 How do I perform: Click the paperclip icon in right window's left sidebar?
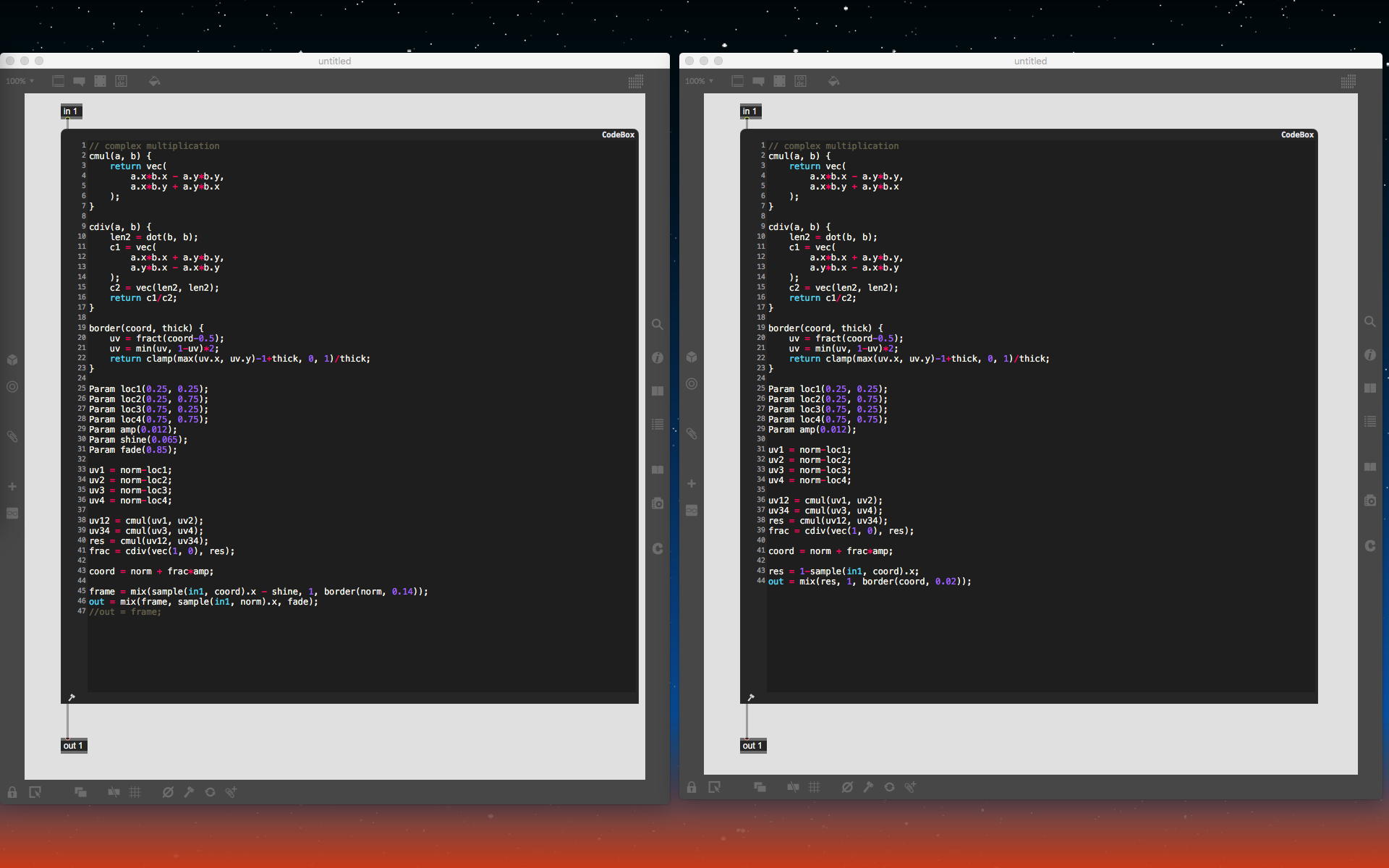(692, 434)
